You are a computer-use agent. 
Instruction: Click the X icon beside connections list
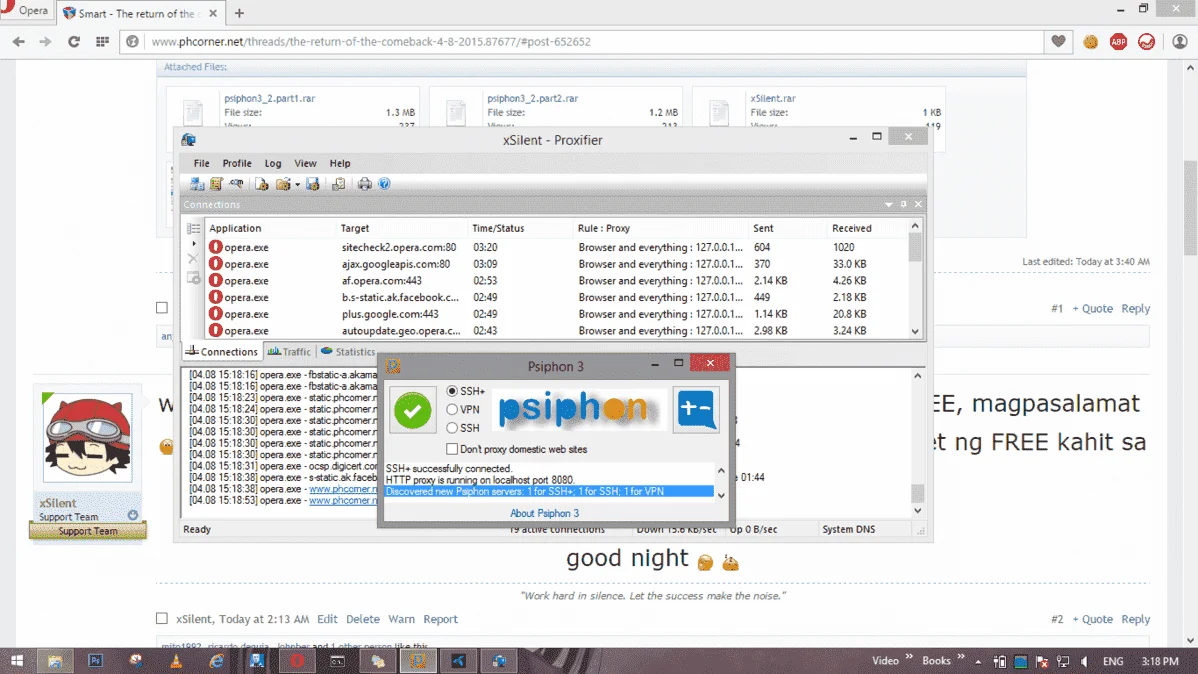(193, 259)
